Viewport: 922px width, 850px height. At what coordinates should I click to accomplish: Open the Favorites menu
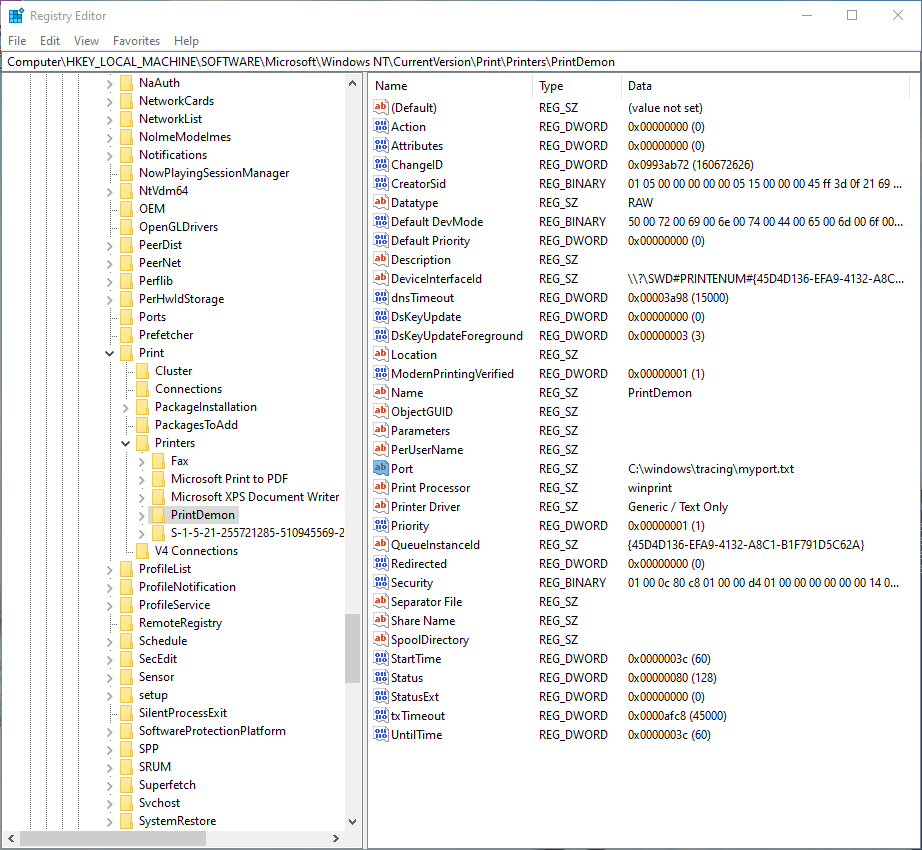click(136, 41)
